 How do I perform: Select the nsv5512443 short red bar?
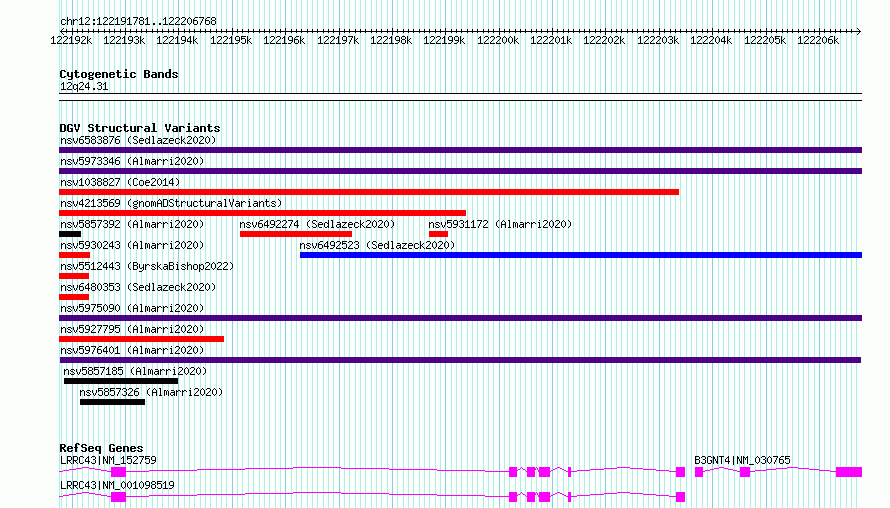pyautogui.click(x=74, y=276)
